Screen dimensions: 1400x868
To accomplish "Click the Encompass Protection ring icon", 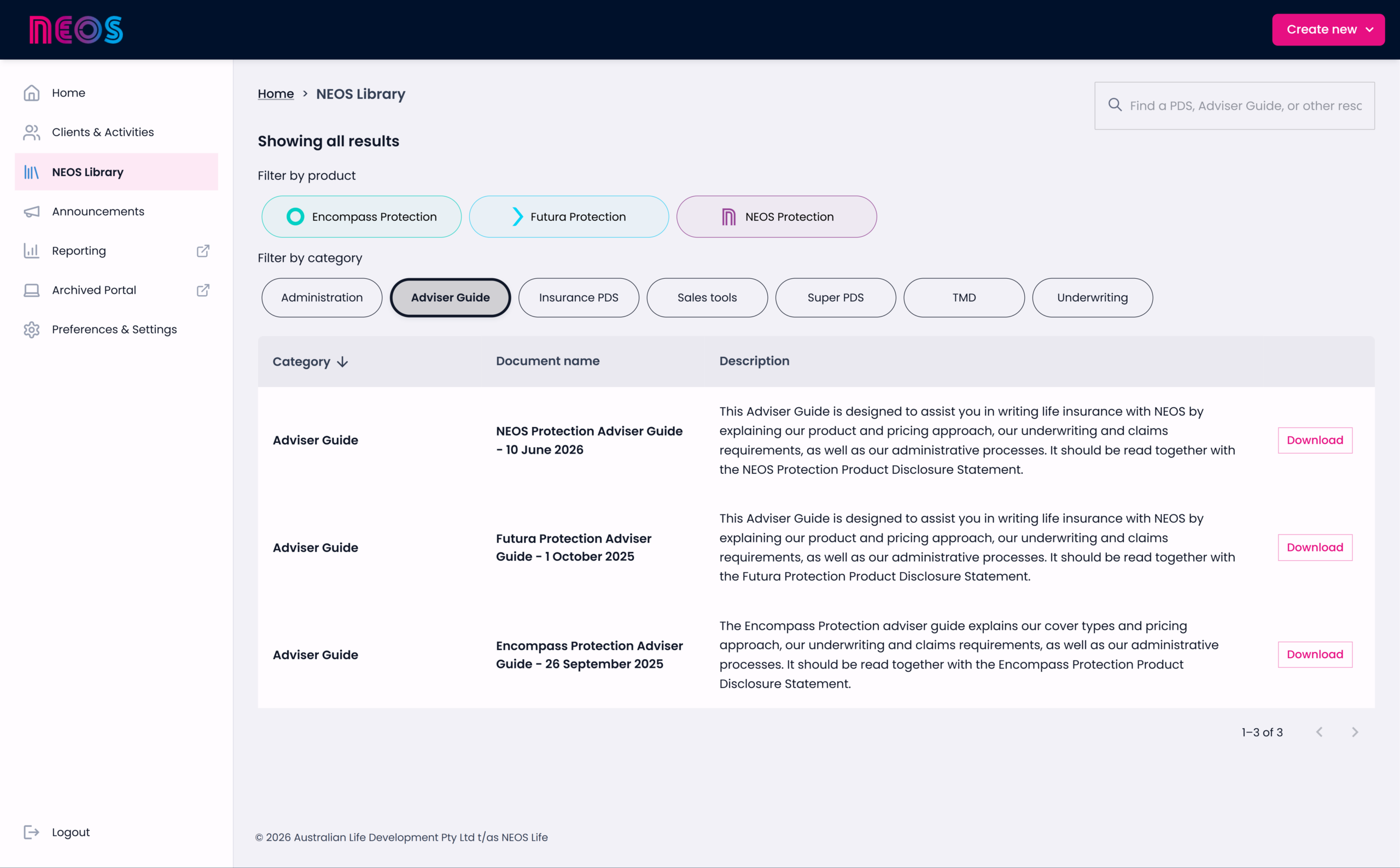I will coord(295,216).
